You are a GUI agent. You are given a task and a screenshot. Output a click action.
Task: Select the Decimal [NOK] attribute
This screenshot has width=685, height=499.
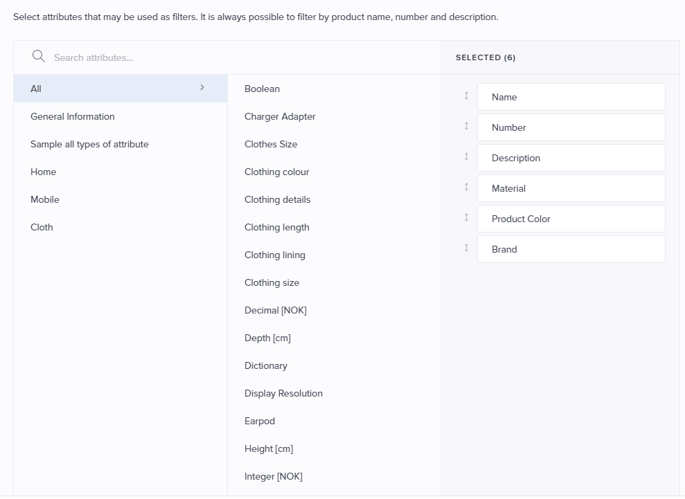click(x=275, y=310)
